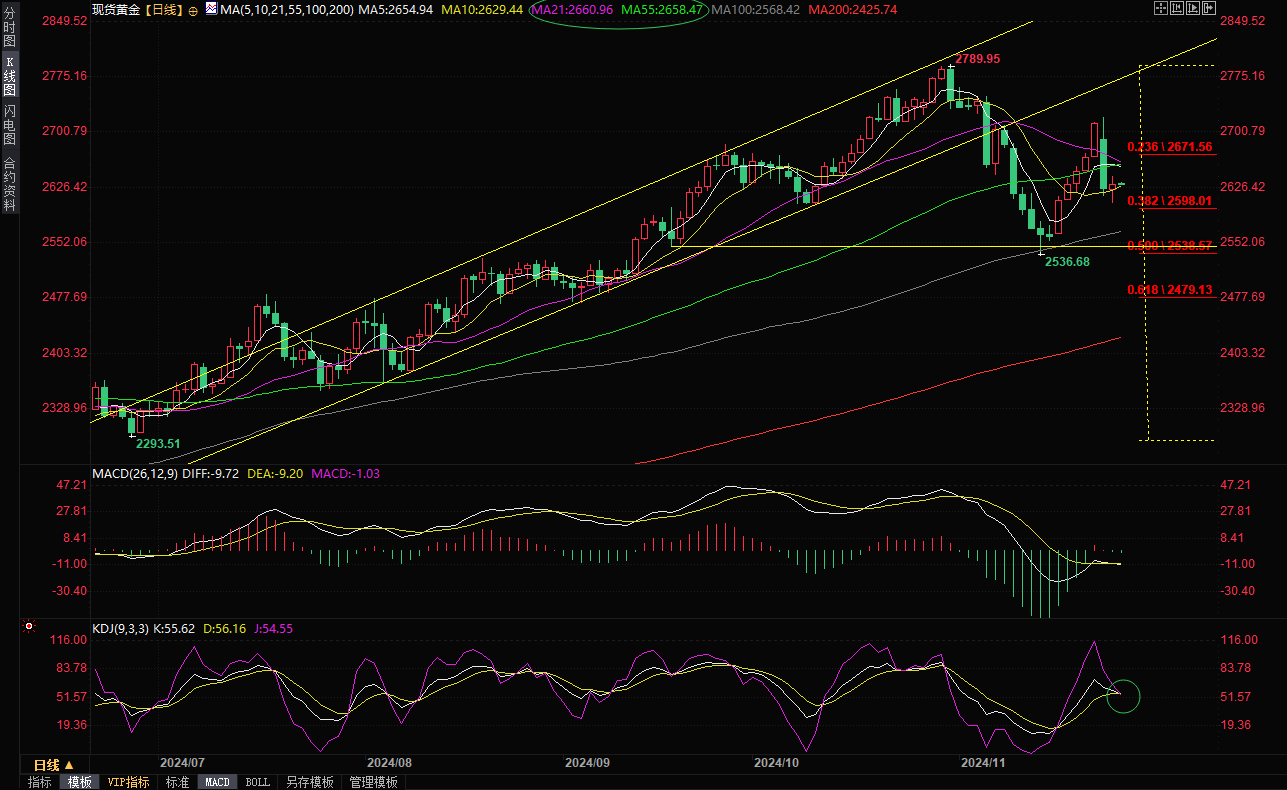Click the scroll-left chart navigation icon
The width and height of the screenshot is (1287, 790).
coord(1177,8)
